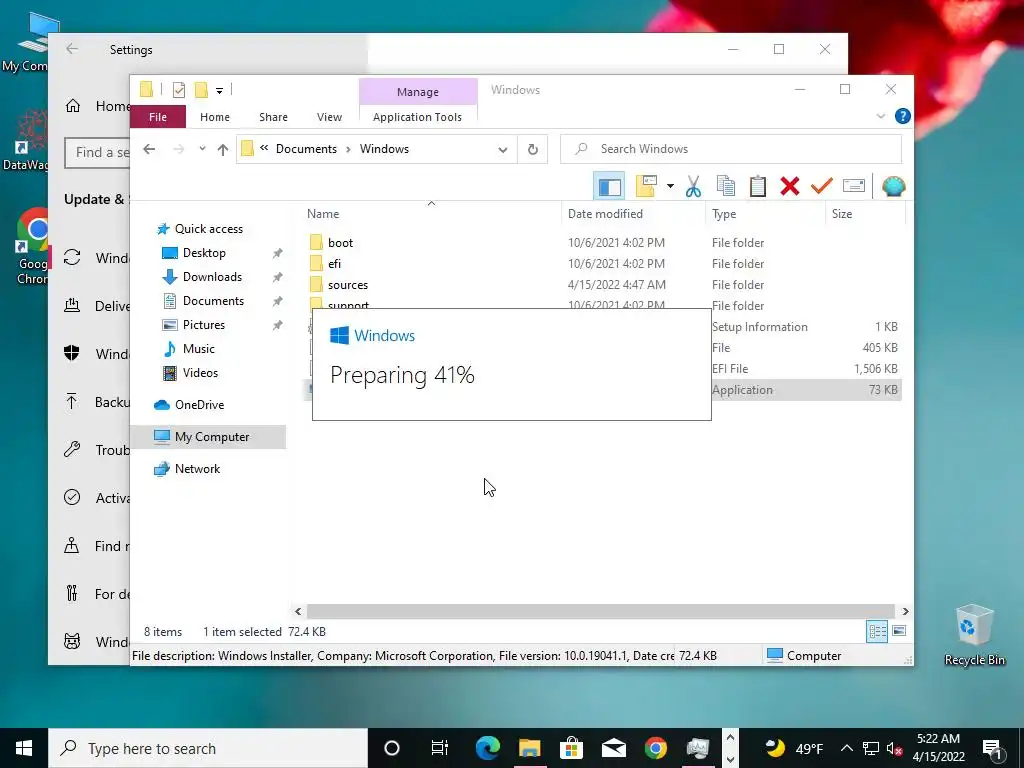
Task: Click the globe shell icon in toolbar
Action: point(893,187)
